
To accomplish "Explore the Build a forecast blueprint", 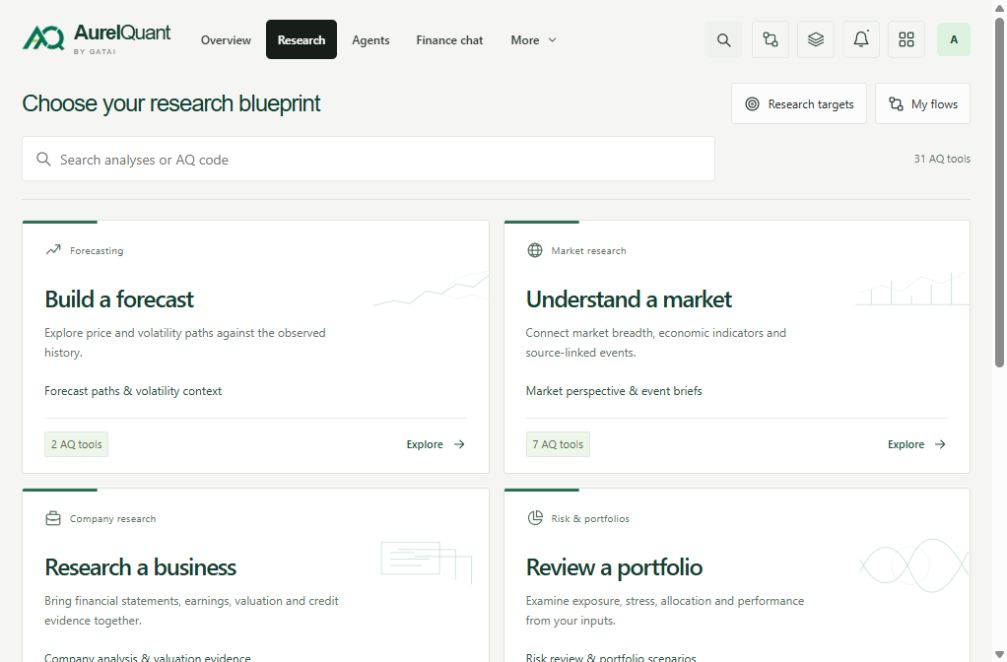I will (435, 444).
